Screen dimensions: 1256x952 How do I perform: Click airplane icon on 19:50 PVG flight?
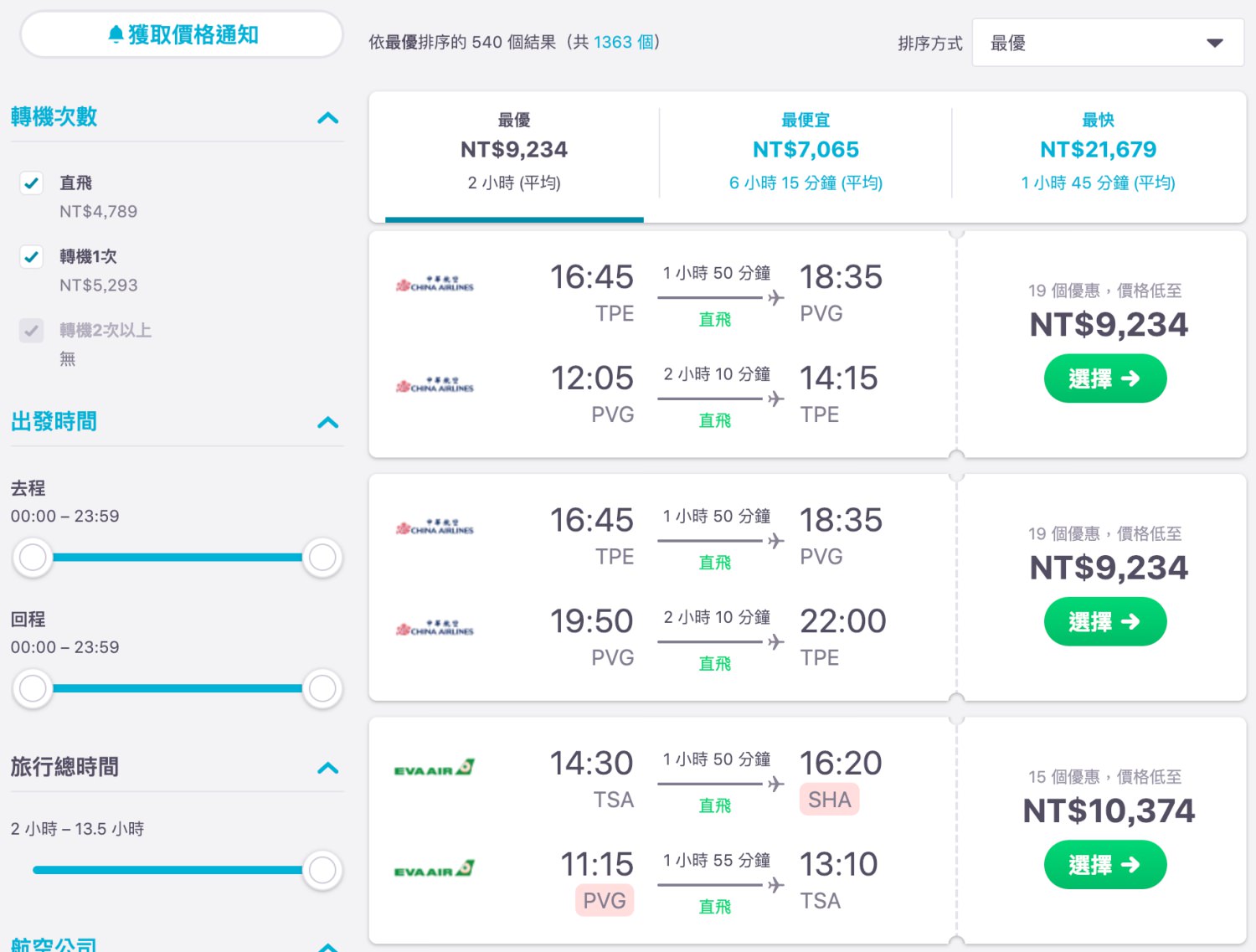pos(776,641)
